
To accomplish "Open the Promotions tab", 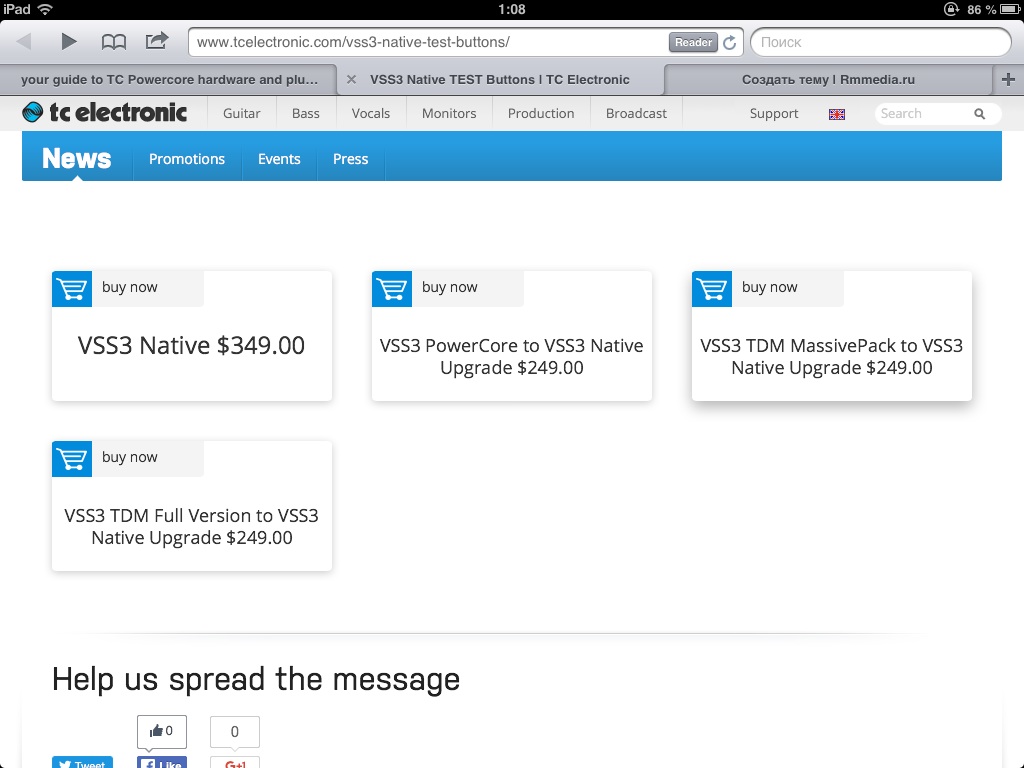I will (x=187, y=159).
